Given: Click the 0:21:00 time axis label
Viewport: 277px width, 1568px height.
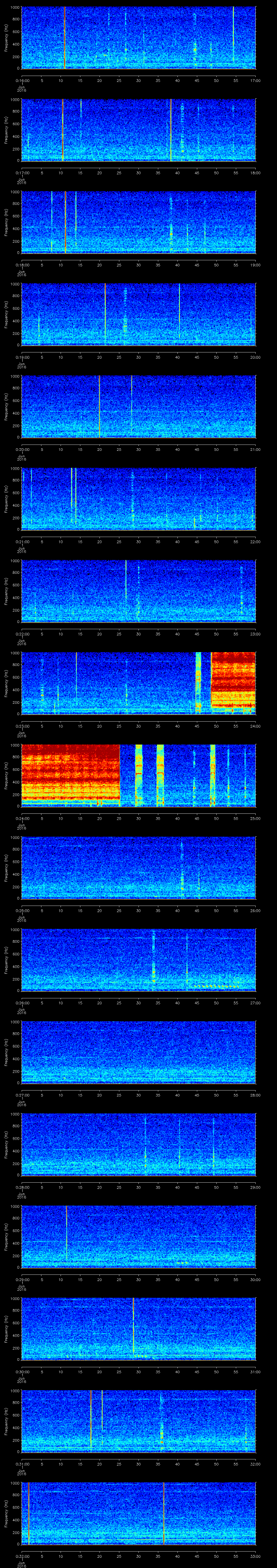Looking at the screenshot, I should point(22,542).
